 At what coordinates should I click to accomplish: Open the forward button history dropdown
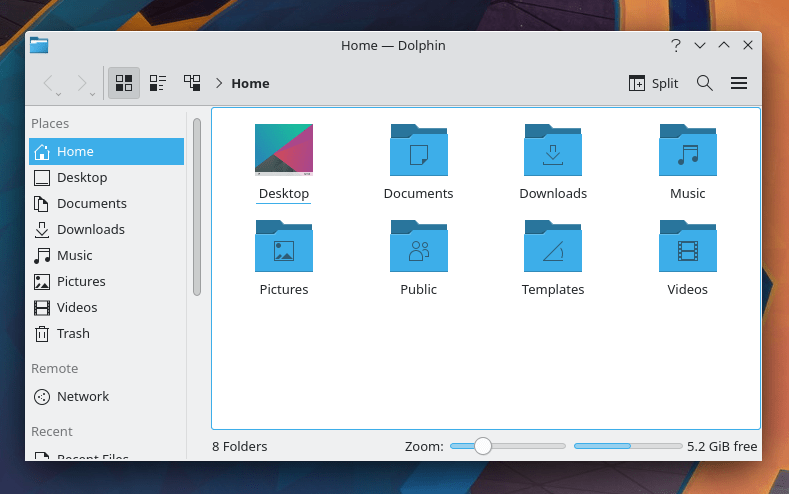[93, 94]
